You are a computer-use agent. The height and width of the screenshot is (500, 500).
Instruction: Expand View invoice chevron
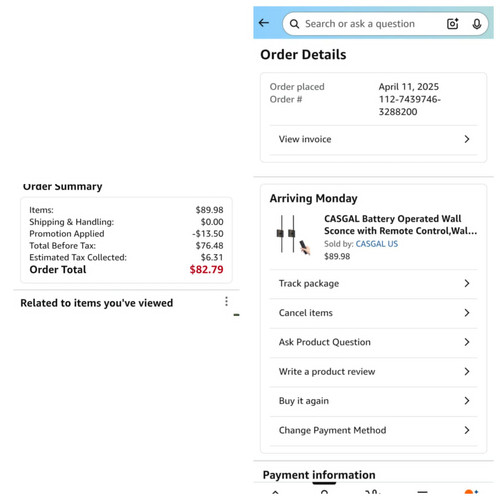[x=467, y=139]
